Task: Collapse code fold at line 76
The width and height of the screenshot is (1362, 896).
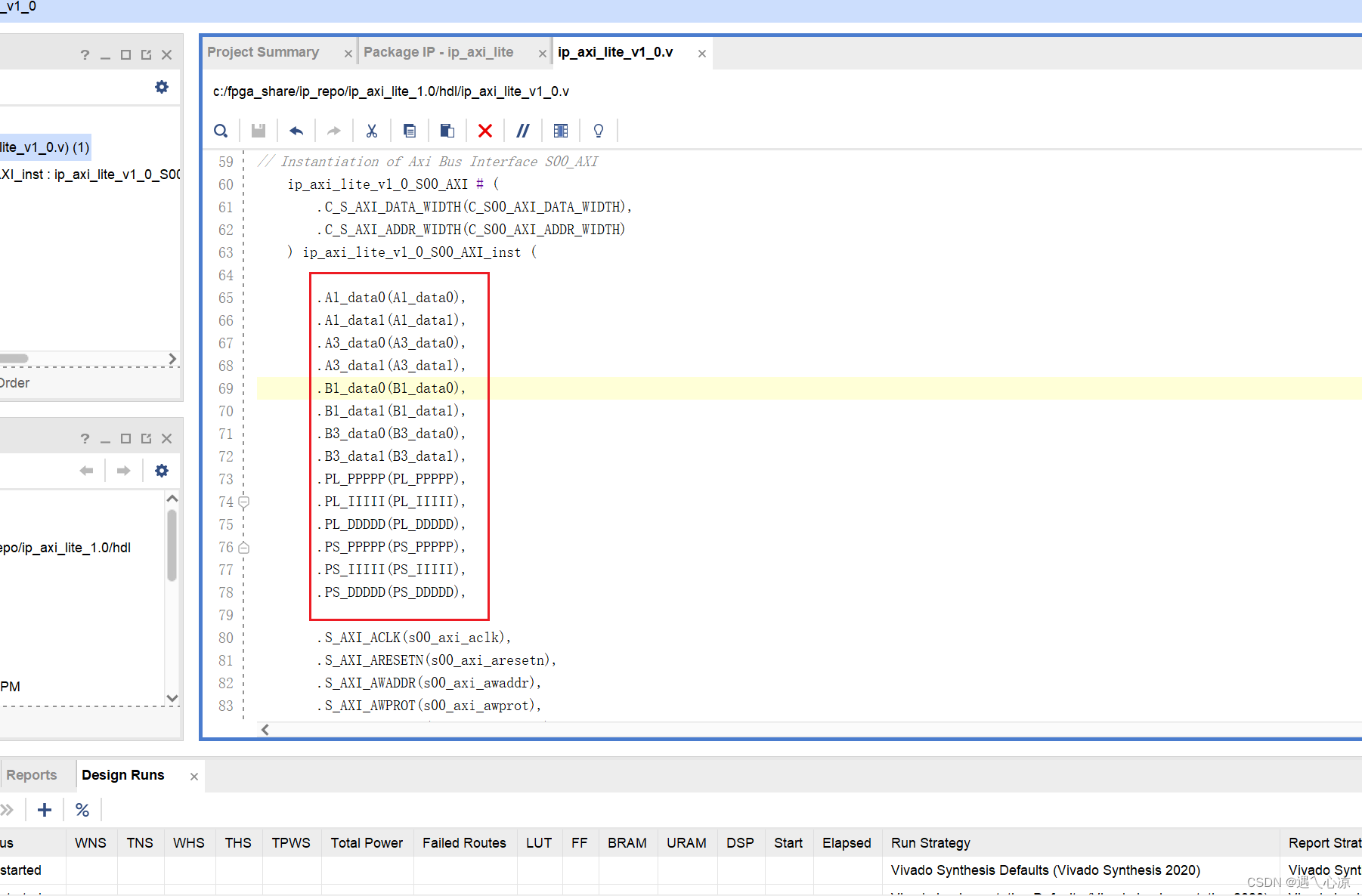Action: pyautogui.click(x=244, y=547)
